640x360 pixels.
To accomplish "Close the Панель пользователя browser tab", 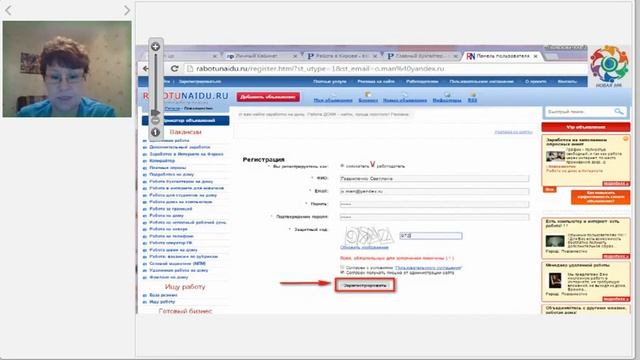I will coord(536,56).
